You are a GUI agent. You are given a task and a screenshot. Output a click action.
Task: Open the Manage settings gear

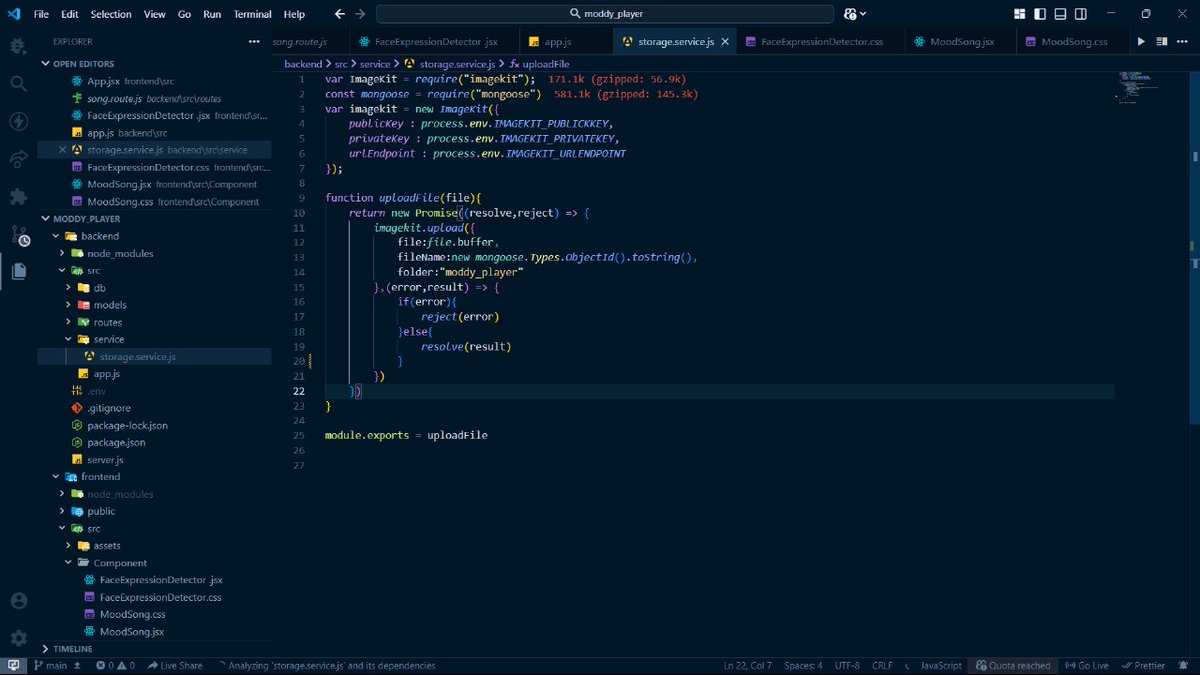pos(17,637)
